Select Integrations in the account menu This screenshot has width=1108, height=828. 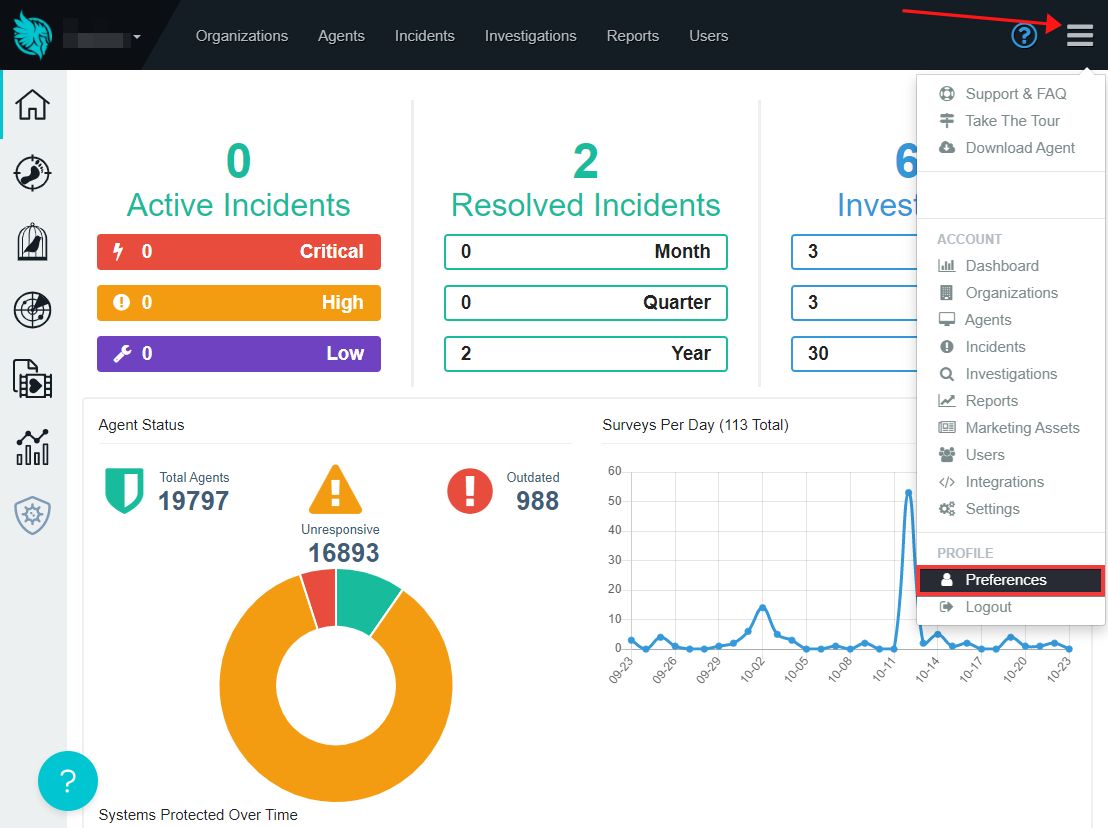coord(1004,482)
